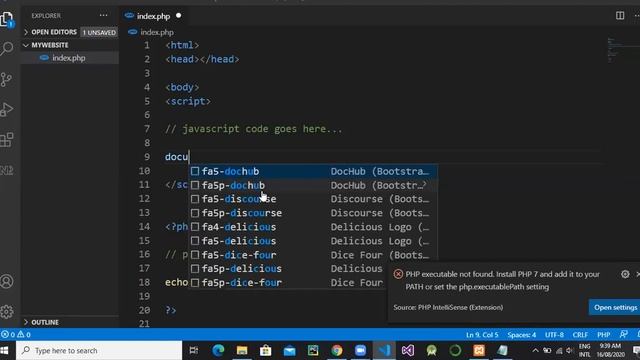Select index.php in the Explorer tree
640x360 pixels.
pyautogui.click(x=69, y=58)
